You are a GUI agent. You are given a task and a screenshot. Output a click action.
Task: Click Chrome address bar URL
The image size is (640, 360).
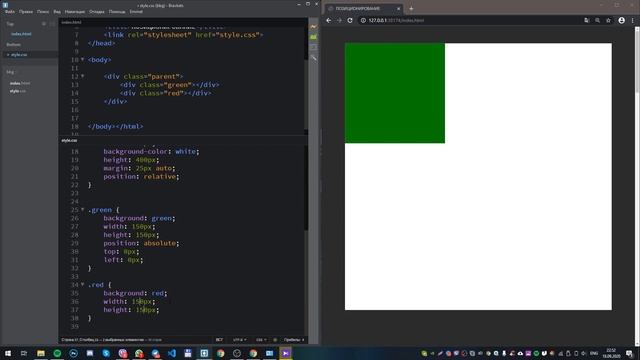click(x=396, y=20)
